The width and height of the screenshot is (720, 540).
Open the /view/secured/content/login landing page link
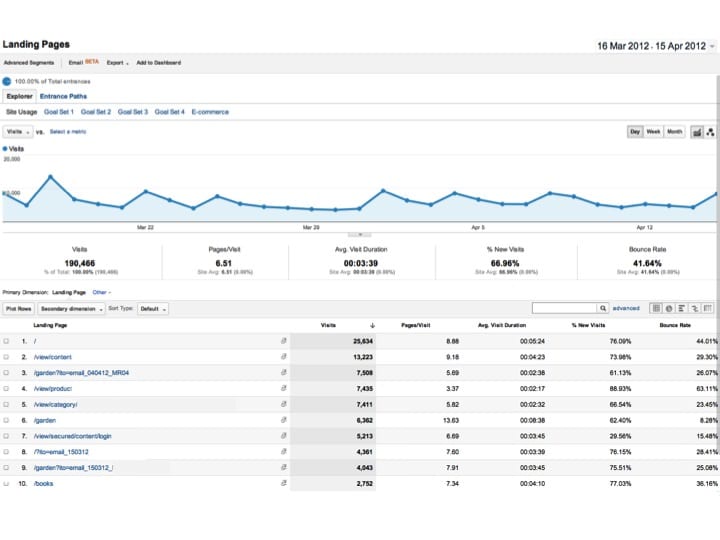coord(72,437)
